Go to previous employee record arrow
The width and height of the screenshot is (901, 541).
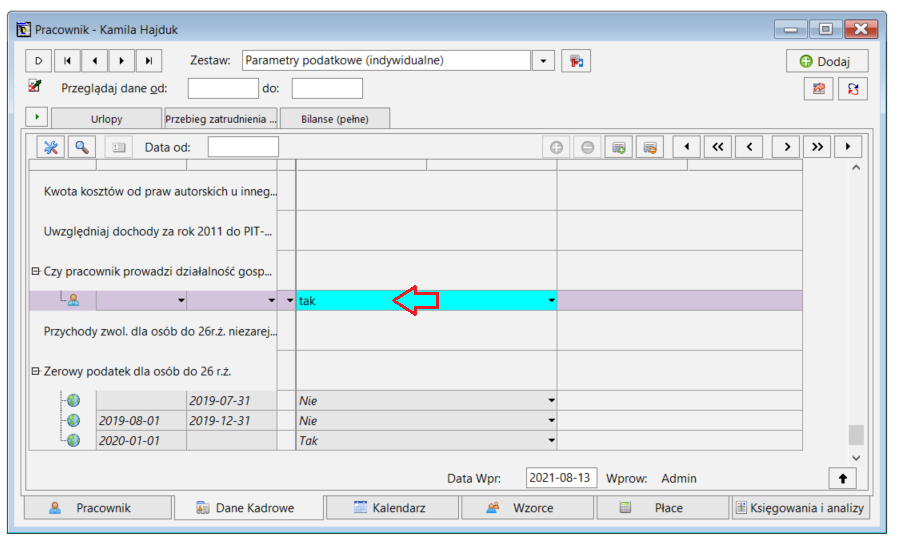point(95,61)
